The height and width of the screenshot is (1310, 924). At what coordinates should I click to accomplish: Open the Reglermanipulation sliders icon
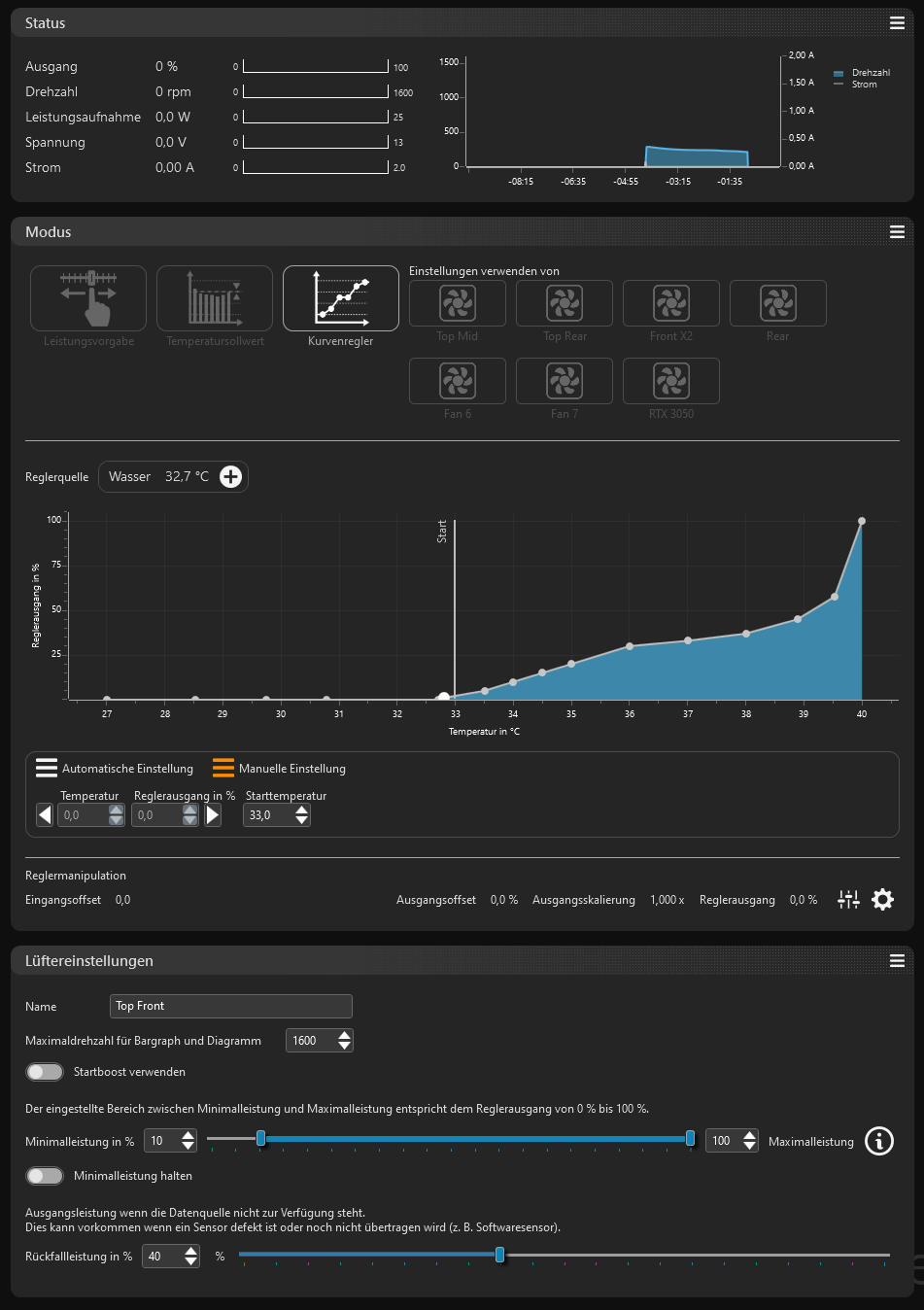click(848, 900)
